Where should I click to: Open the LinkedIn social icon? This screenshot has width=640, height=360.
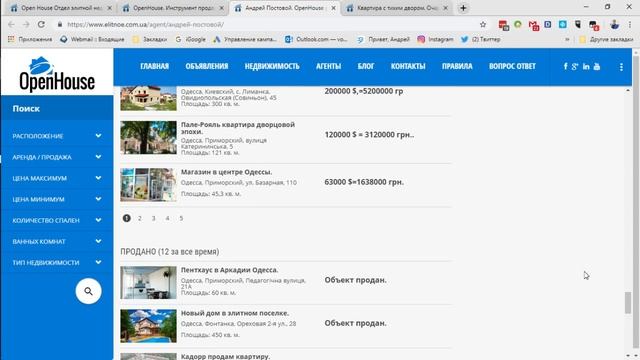[x=586, y=67]
